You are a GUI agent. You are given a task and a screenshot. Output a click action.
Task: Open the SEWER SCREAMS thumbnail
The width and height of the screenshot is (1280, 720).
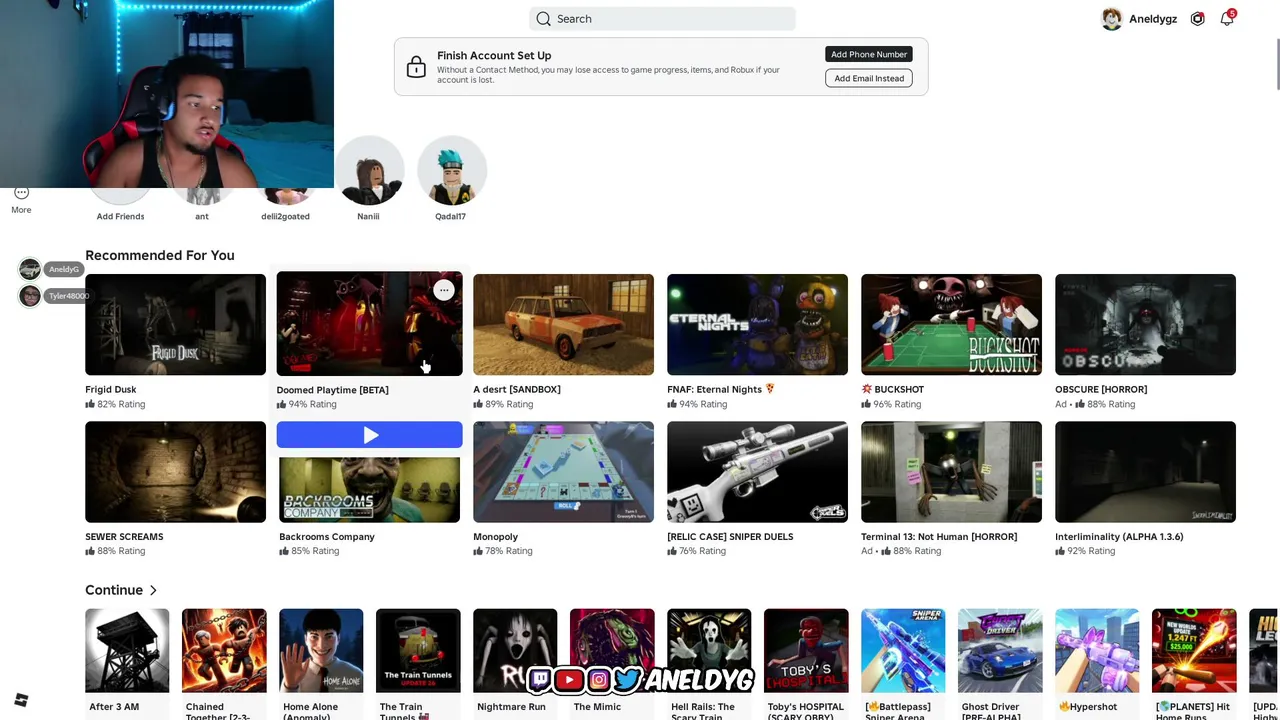point(175,471)
